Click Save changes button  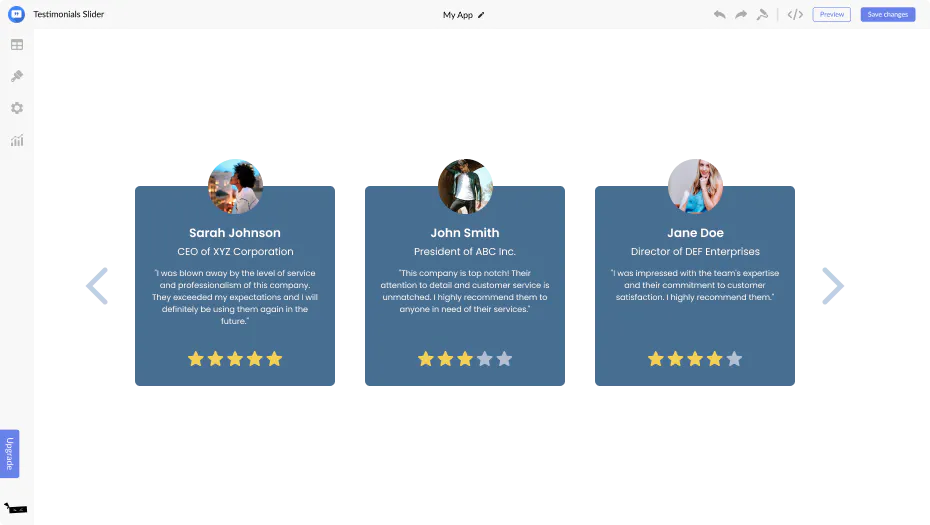(x=887, y=14)
